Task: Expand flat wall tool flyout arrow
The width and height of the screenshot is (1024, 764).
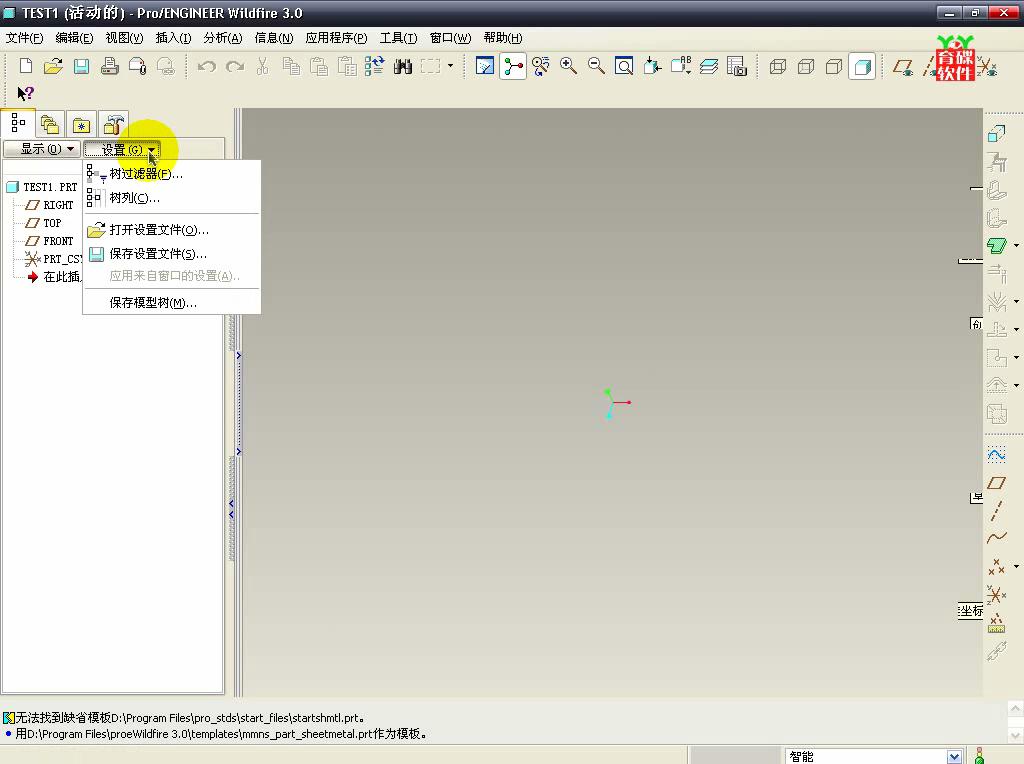Action: pos(1016,246)
